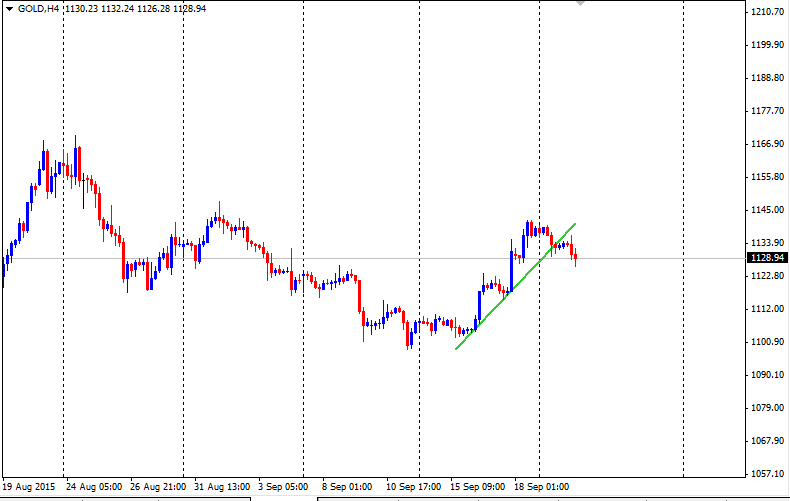Click the highlighted 1128.94 current price label
The height and width of the screenshot is (501, 790).
tap(767, 258)
